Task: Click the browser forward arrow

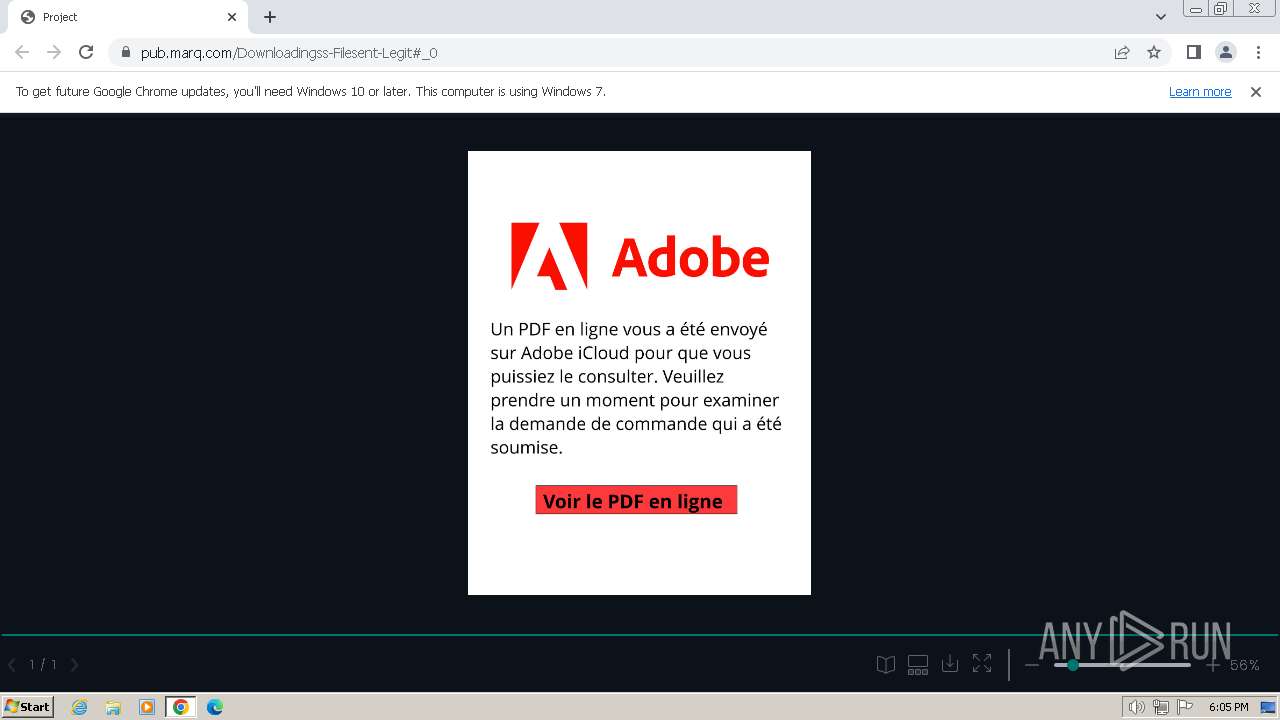Action: click(x=54, y=52)
